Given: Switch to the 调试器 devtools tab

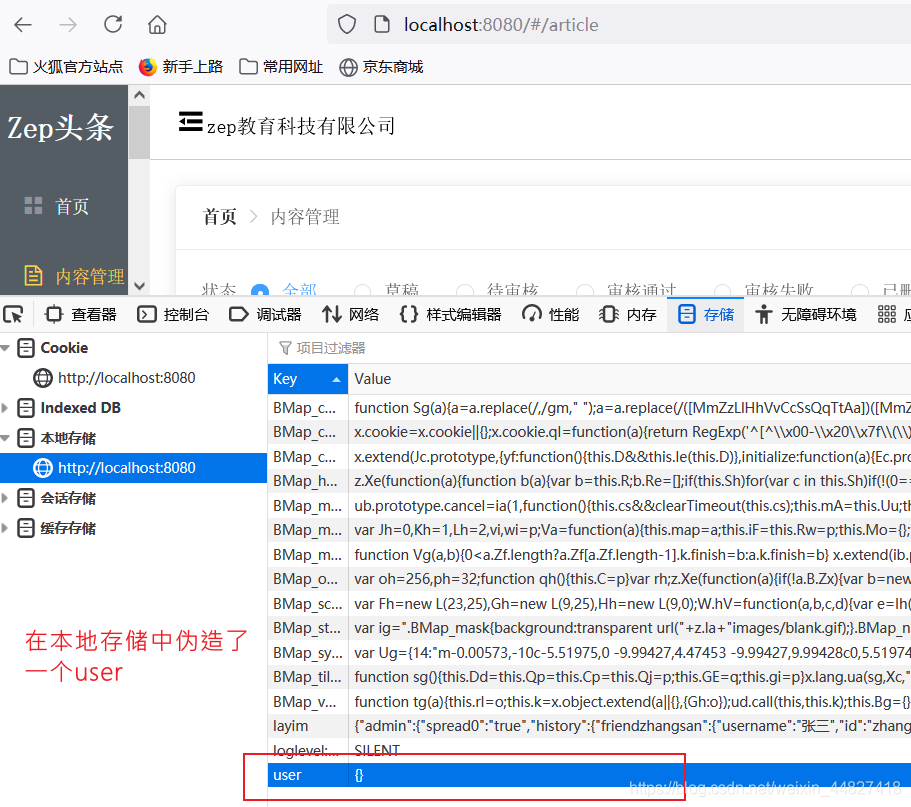Looking at the screenshot, I should point(265,314).
